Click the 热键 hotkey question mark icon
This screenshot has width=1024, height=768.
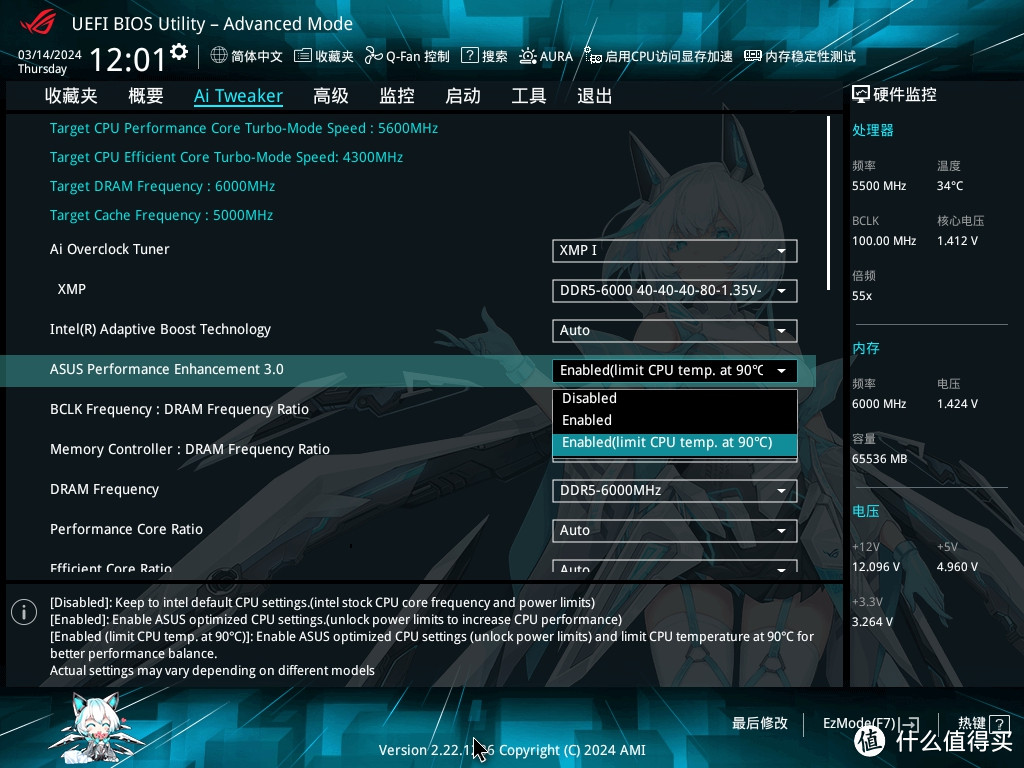coord(999,723)
